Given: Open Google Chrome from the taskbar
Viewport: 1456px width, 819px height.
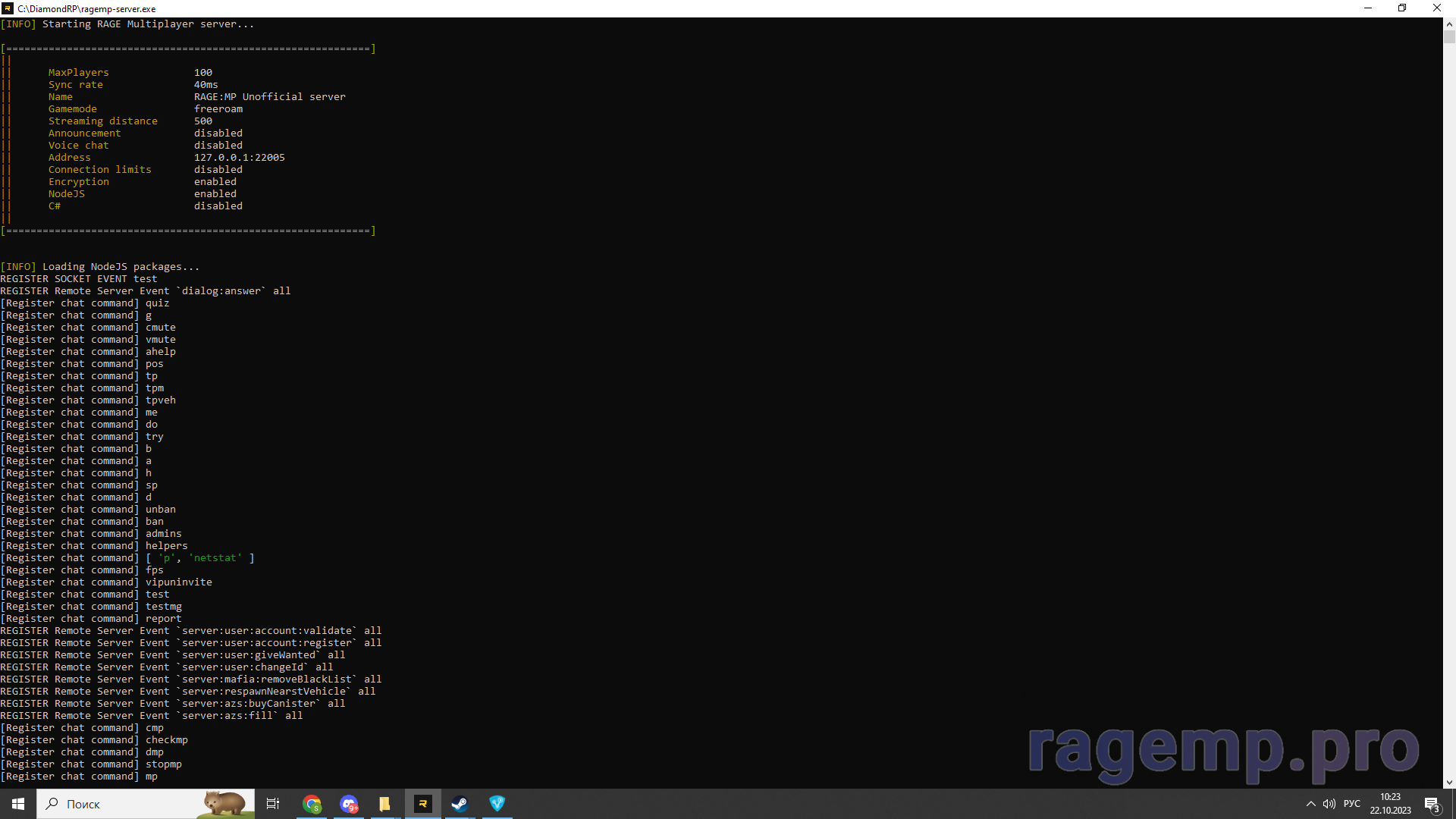Looking at the screenshot, I should [x=312, y=804].
